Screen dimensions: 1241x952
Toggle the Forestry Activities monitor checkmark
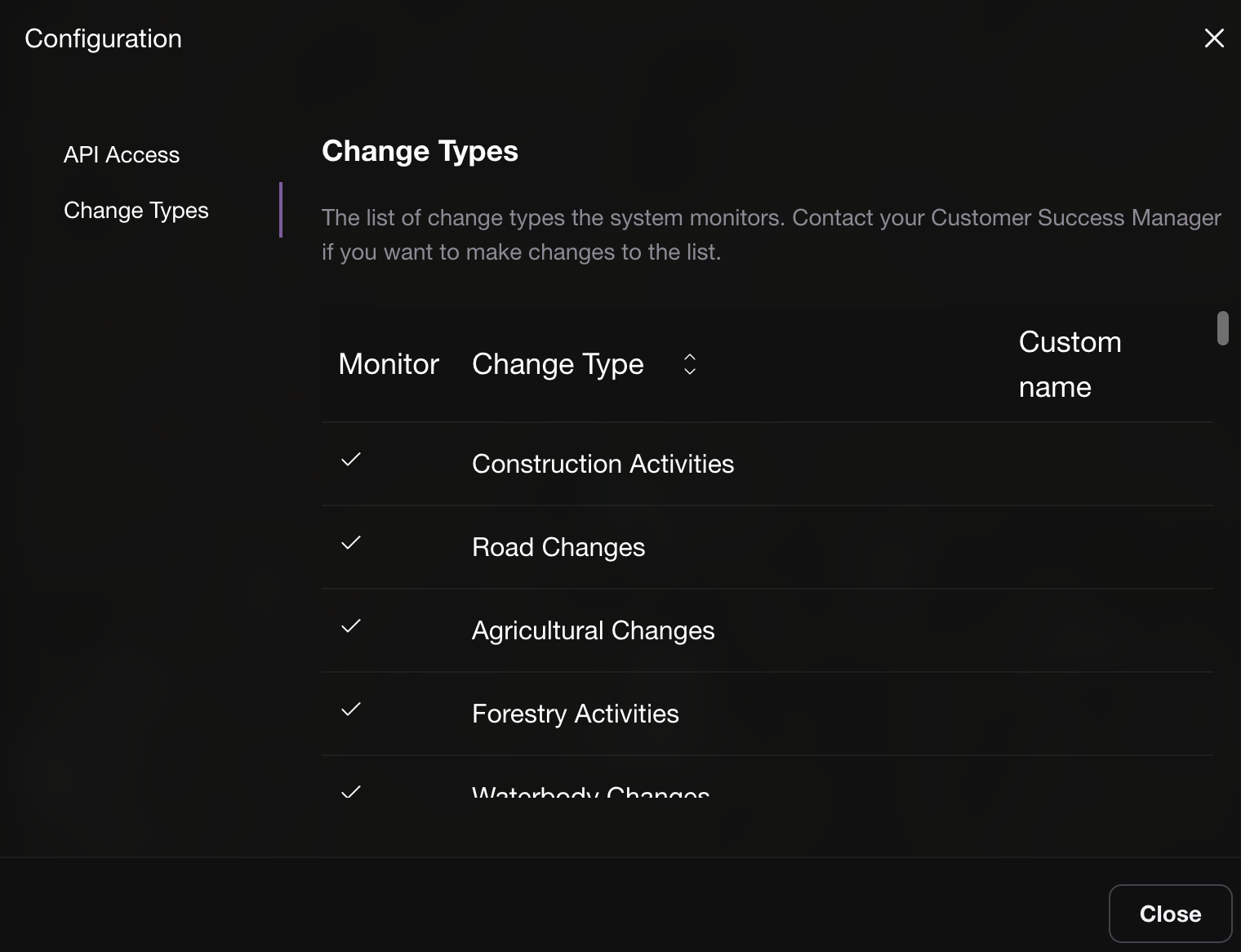[351, 710]
